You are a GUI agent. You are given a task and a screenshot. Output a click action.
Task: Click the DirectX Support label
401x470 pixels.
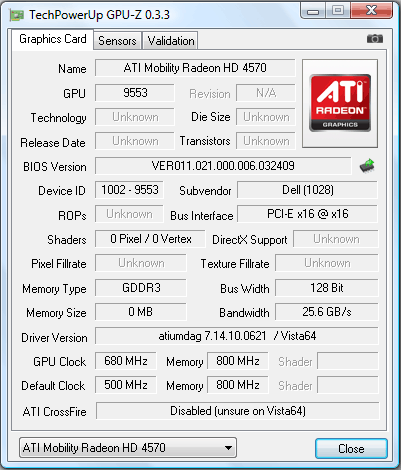tap(250, 240)
